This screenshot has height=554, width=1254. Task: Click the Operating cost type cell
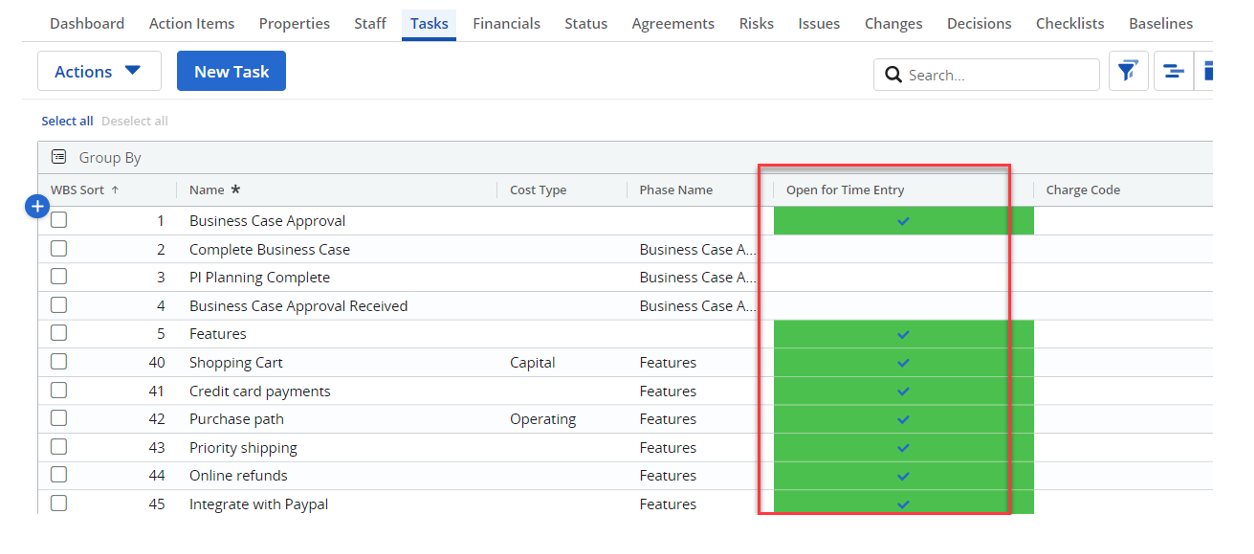point(543,419)
